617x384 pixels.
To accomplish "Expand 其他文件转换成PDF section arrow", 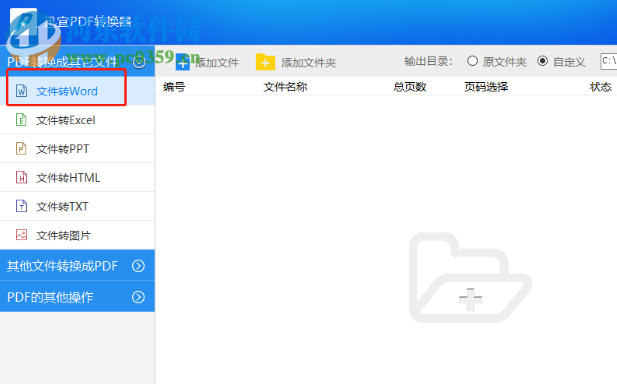I will tap(138, 266).
